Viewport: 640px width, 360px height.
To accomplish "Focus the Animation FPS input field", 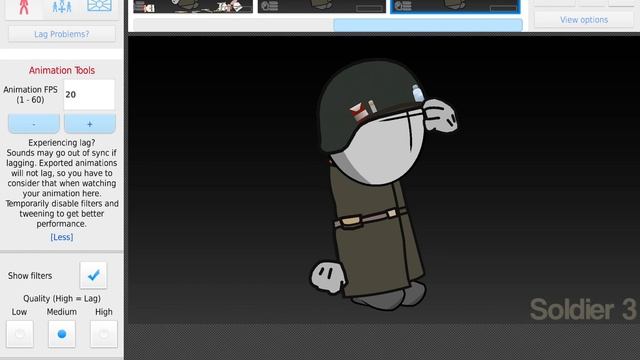I will [89, 95].
